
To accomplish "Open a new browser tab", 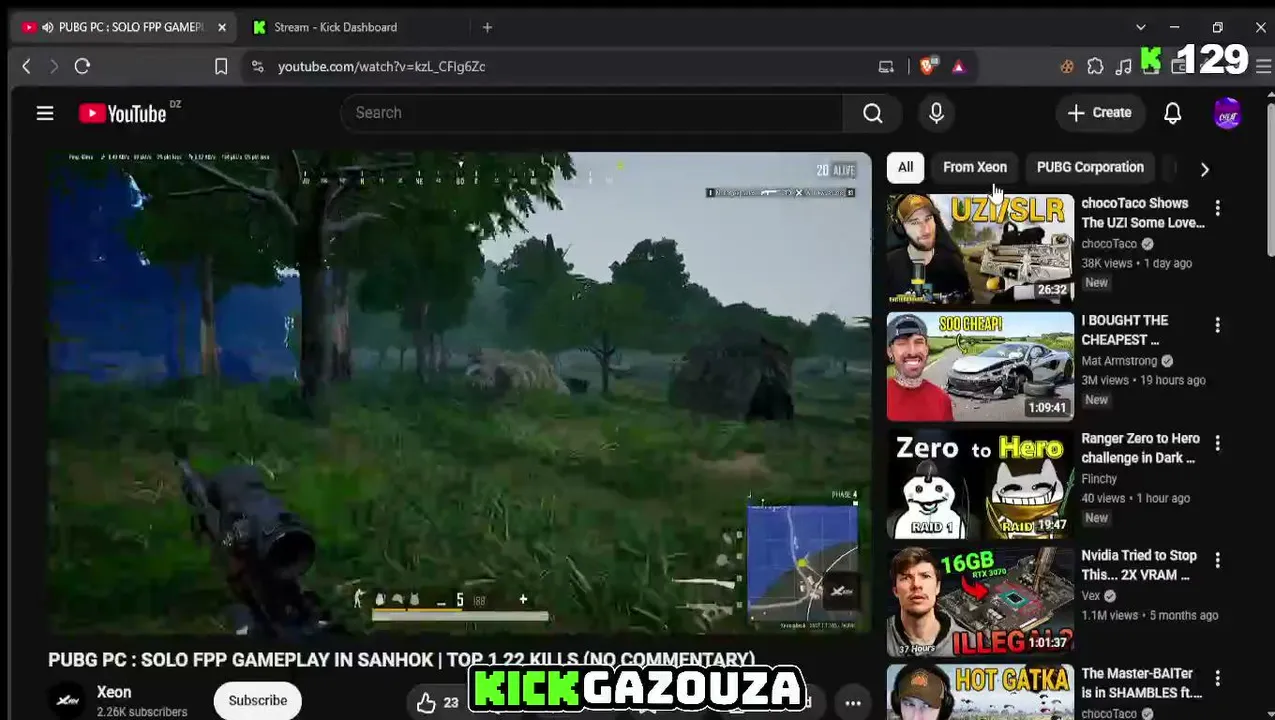I will click(x=487, y=27).
